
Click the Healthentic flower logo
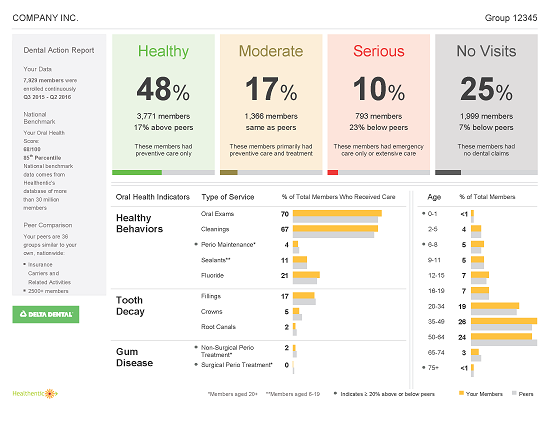tap(51, 393)
